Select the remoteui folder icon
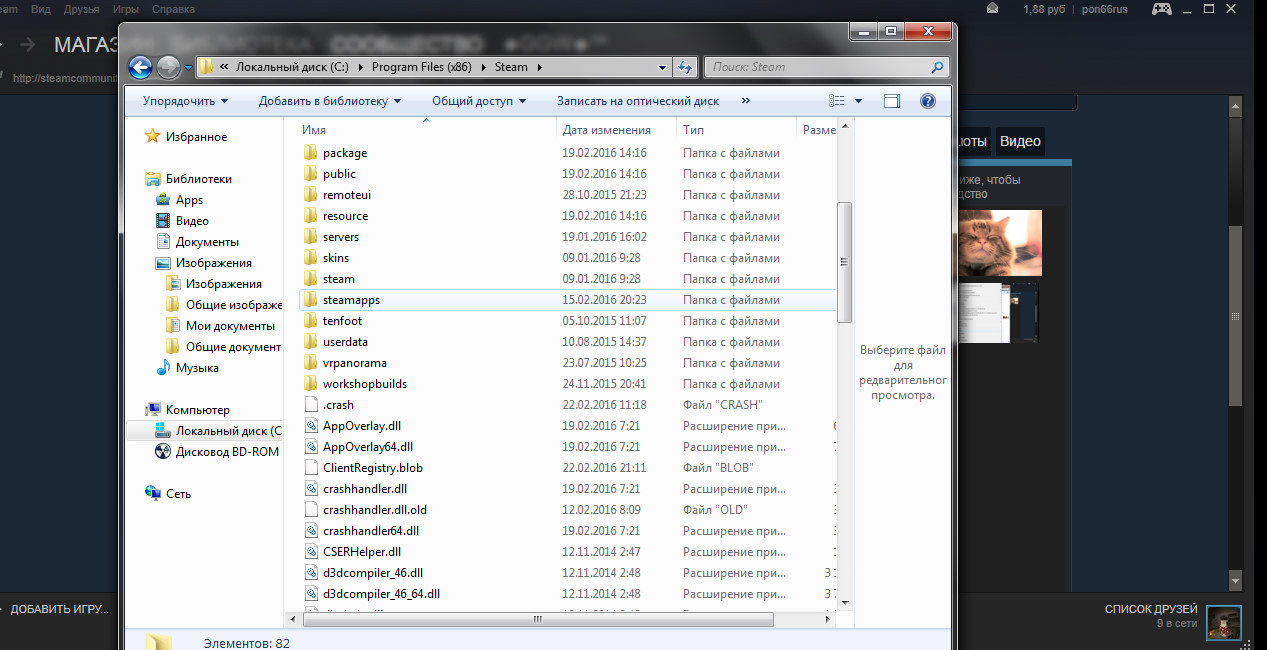This screenshot has height=650, width=1267. (x=310, y=195)
